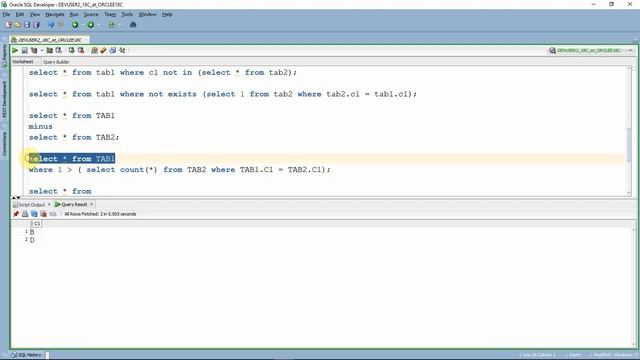Click the To Upper/Lower/InitCap icon

[122, 50]
